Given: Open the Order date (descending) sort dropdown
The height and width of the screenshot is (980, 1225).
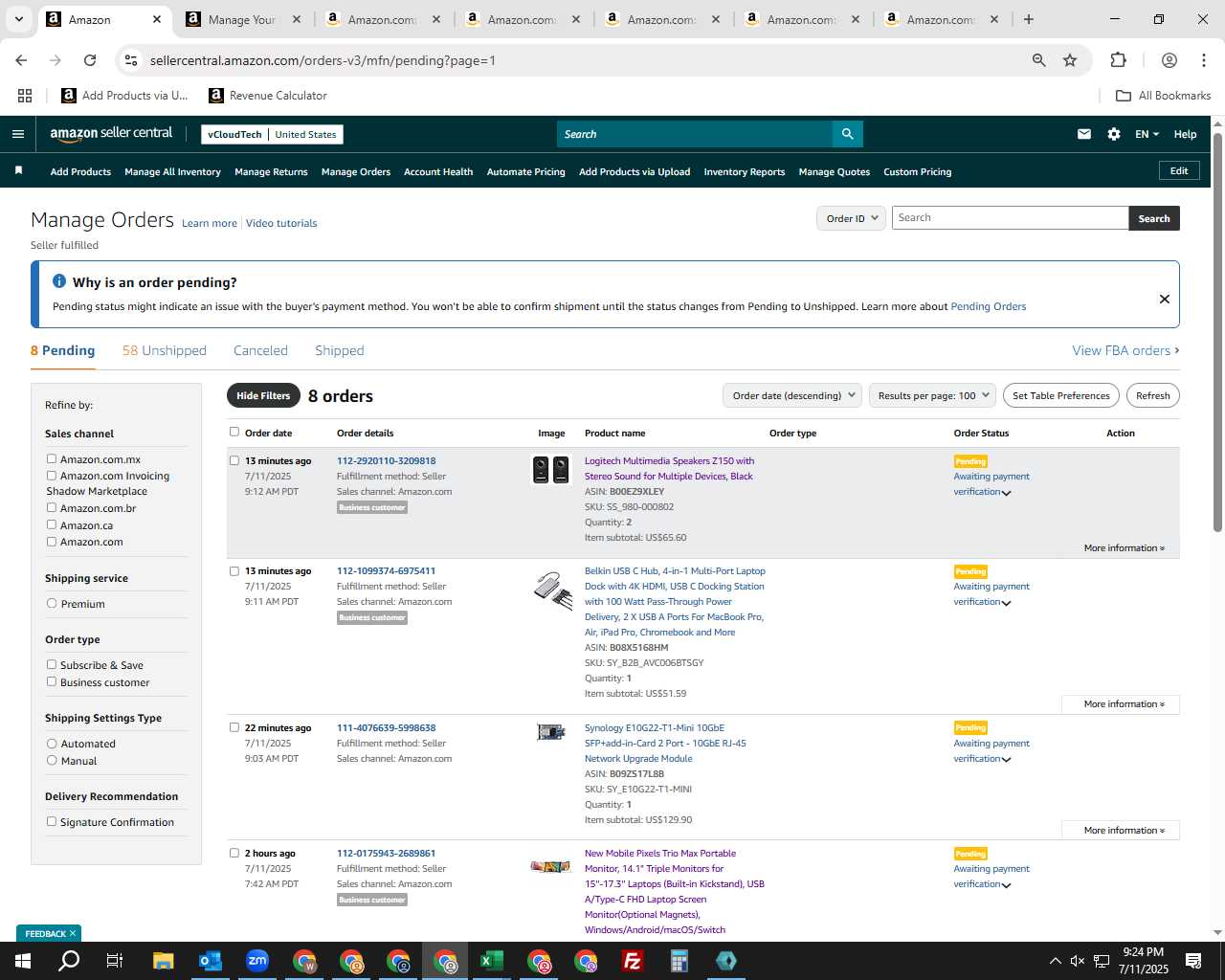Looking at the screenshot, I should (x=792, y=395).
